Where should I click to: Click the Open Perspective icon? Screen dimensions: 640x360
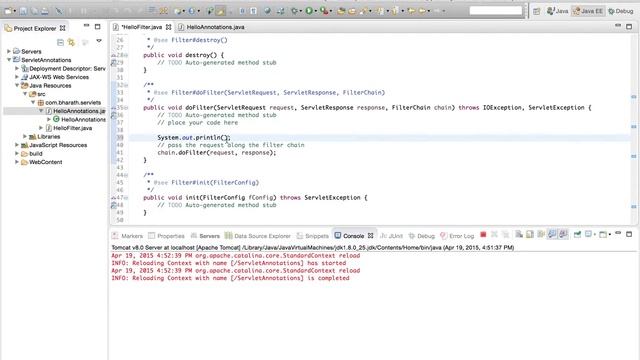click(x=537, y=11)
